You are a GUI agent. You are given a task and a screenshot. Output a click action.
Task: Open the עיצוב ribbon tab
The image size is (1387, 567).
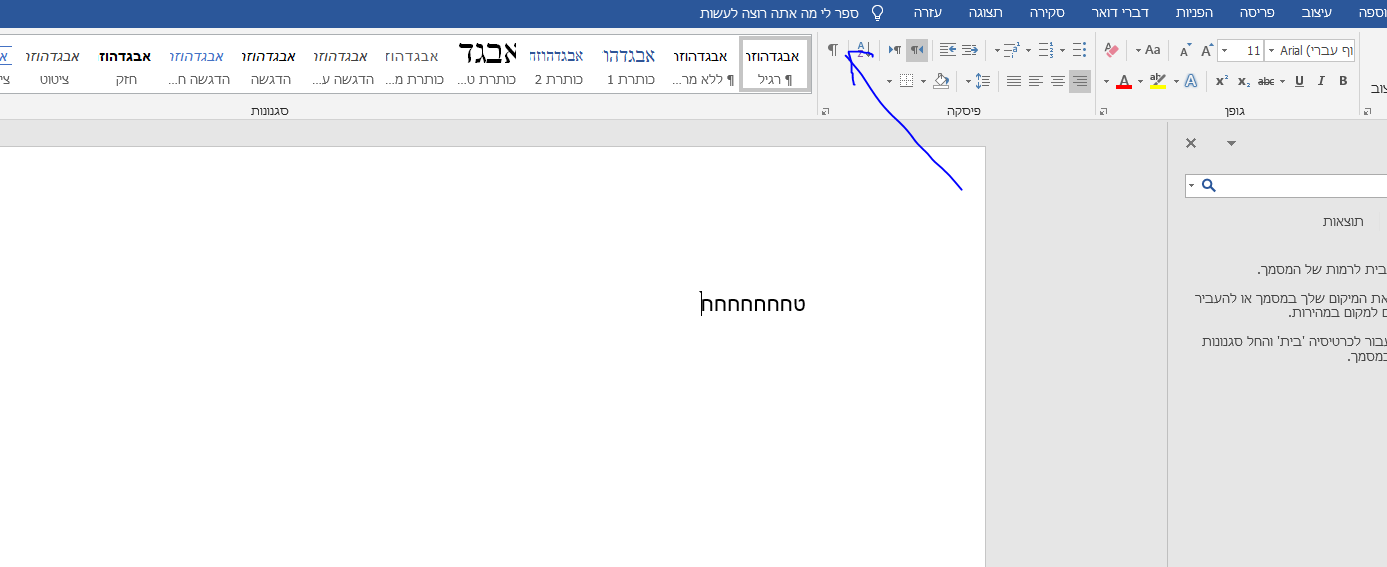coord(1316,13)
